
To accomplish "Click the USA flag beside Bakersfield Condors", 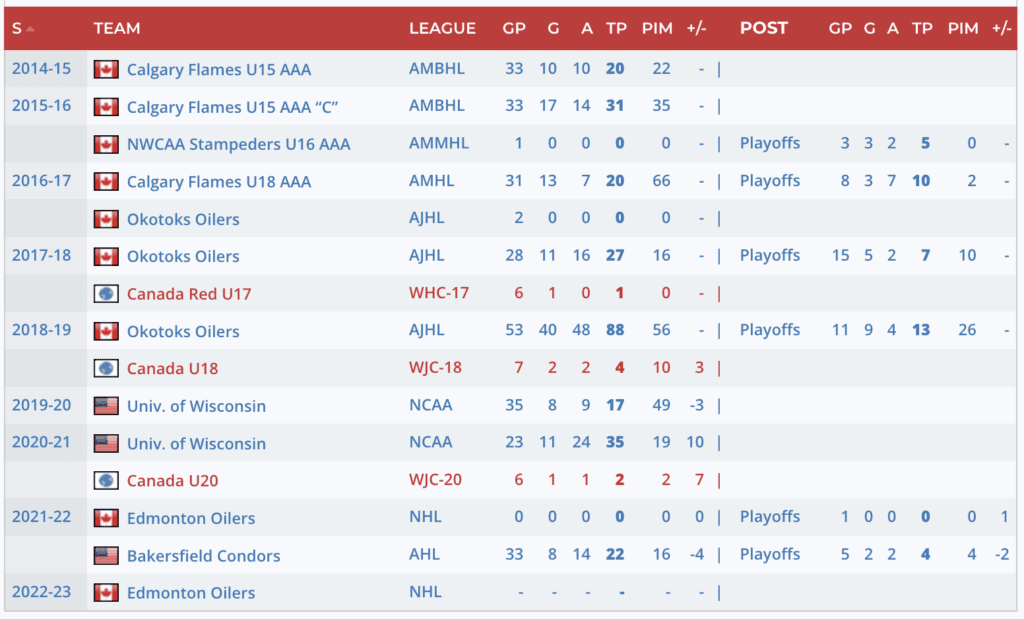I will click(106, 556).
